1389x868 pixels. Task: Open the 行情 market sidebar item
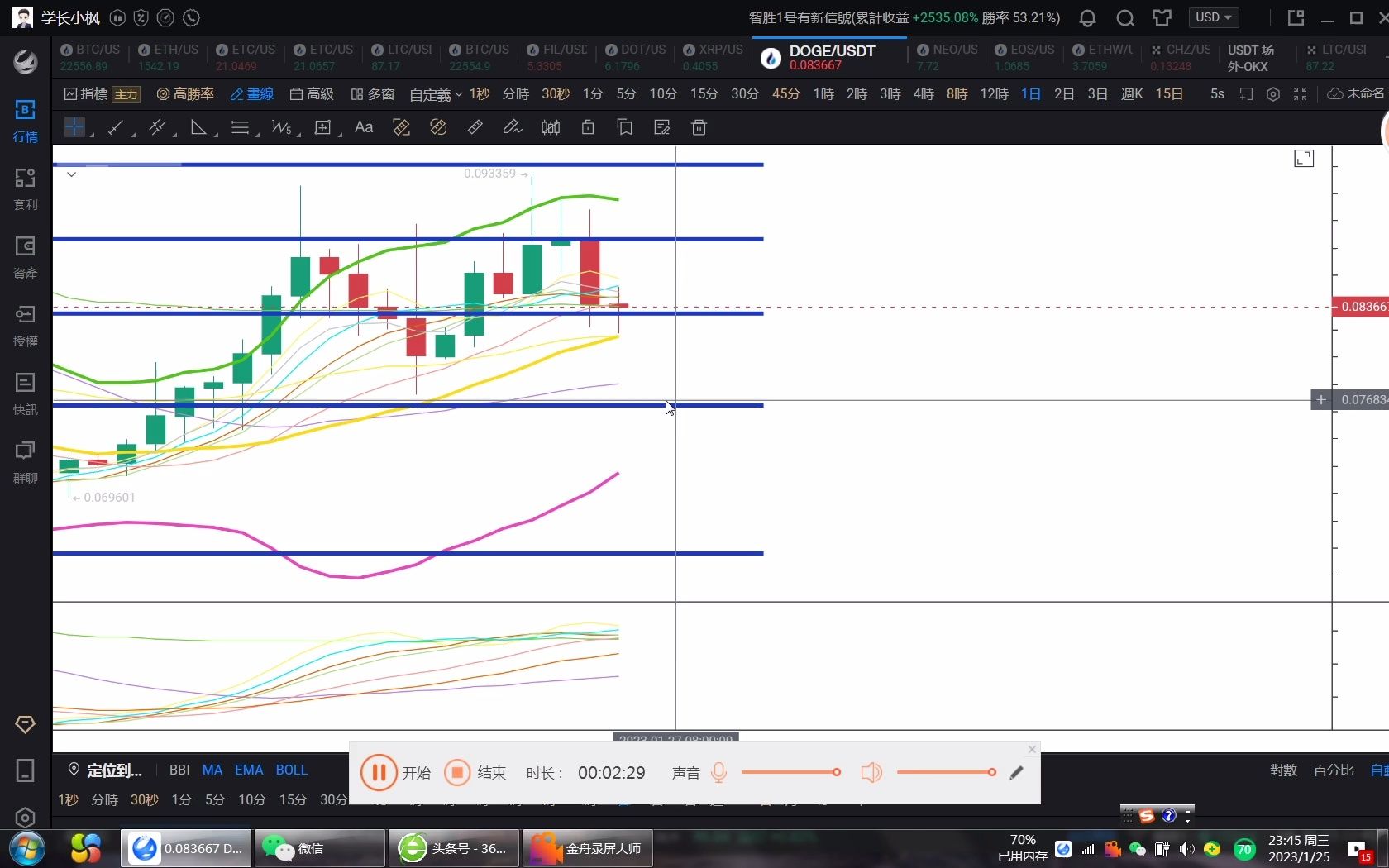click(26, 121)
